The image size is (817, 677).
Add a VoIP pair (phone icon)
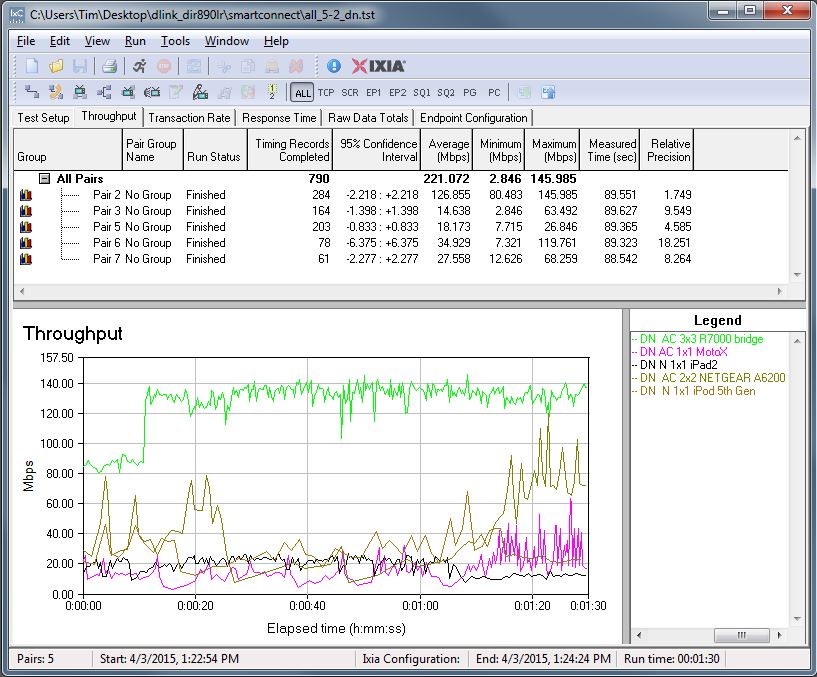[x=56, y=92]
